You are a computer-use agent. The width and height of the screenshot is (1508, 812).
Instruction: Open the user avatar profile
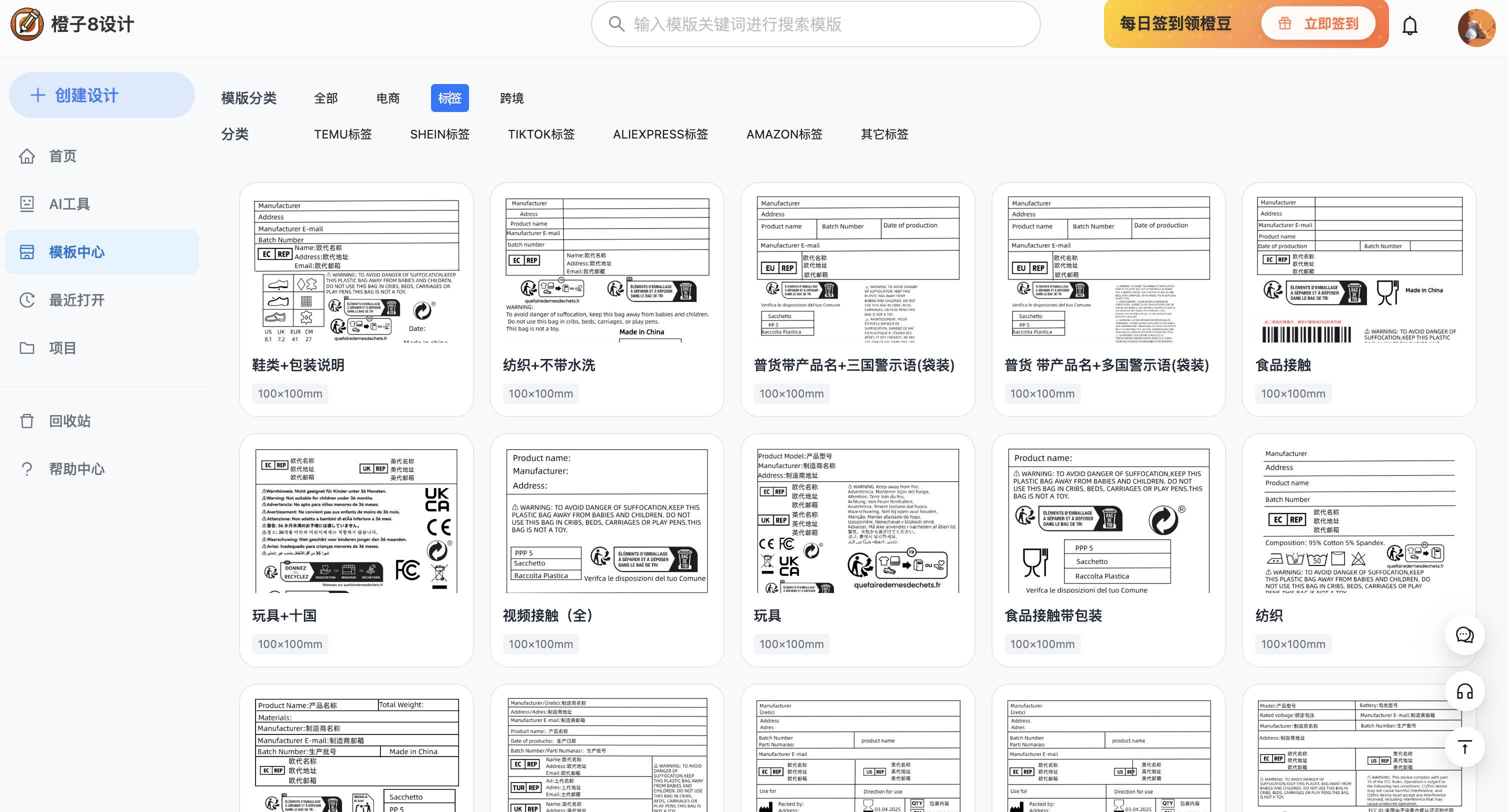[1476, 27]
